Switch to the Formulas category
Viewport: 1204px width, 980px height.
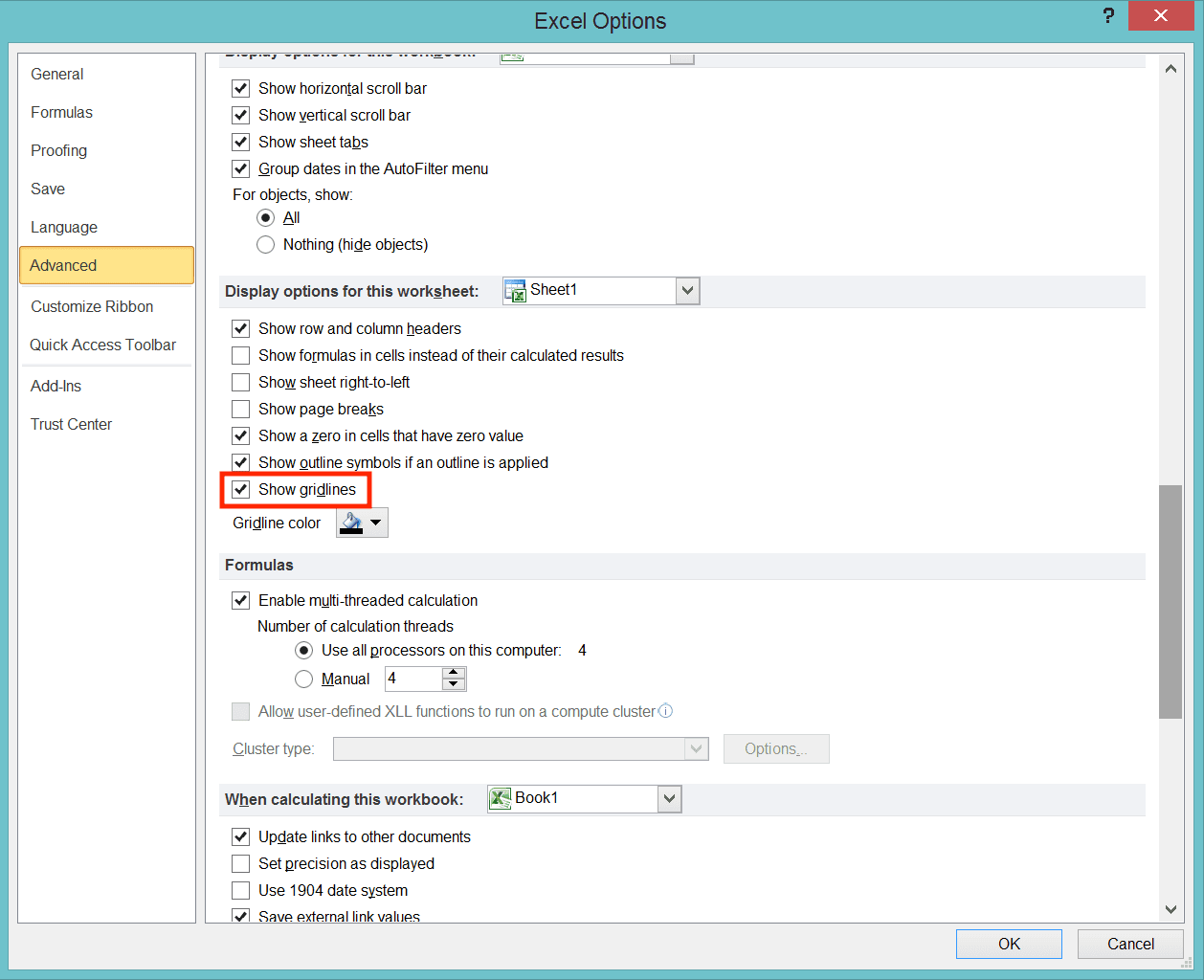coord(61,112)
